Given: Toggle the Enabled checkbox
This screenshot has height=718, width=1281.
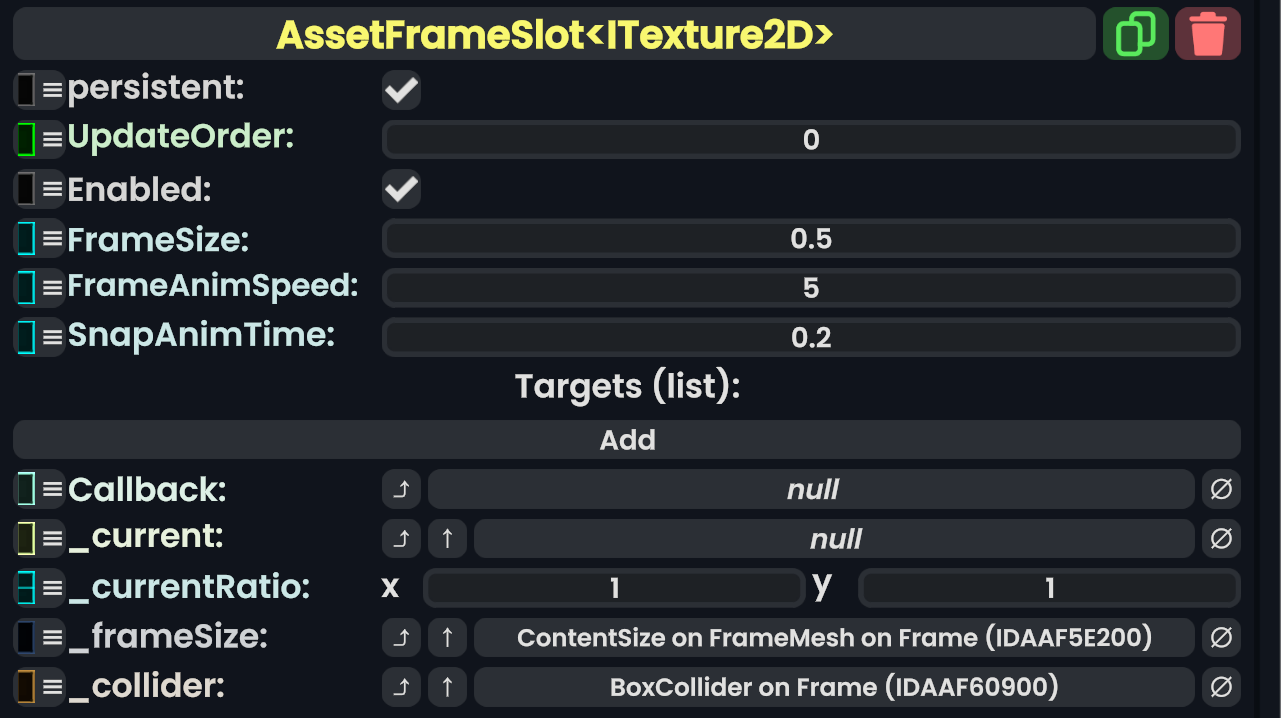Looking at the screenshot, I should point(401,189).
